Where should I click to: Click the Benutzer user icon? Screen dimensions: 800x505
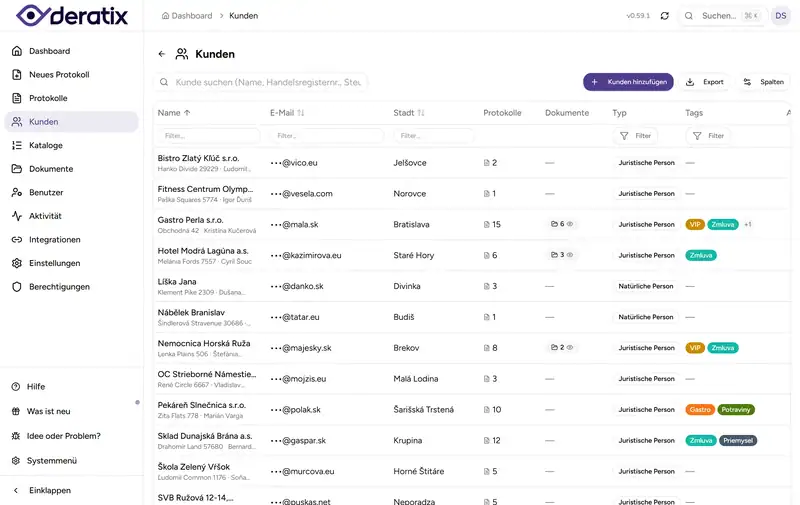tap(17, 192)
